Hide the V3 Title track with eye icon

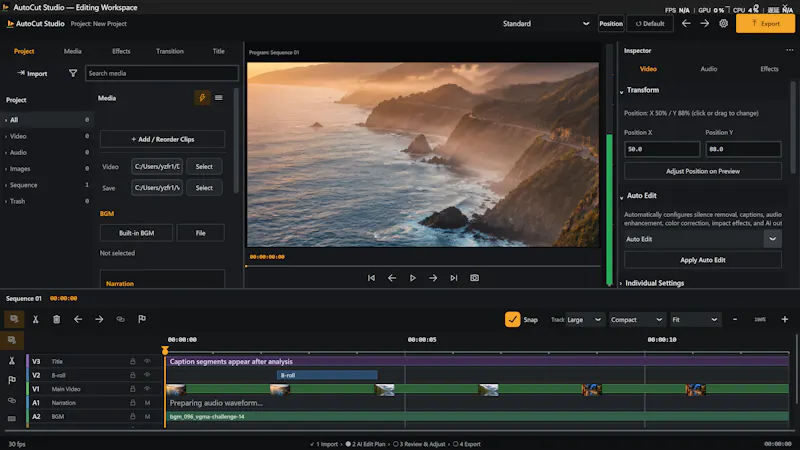point(147,361)
